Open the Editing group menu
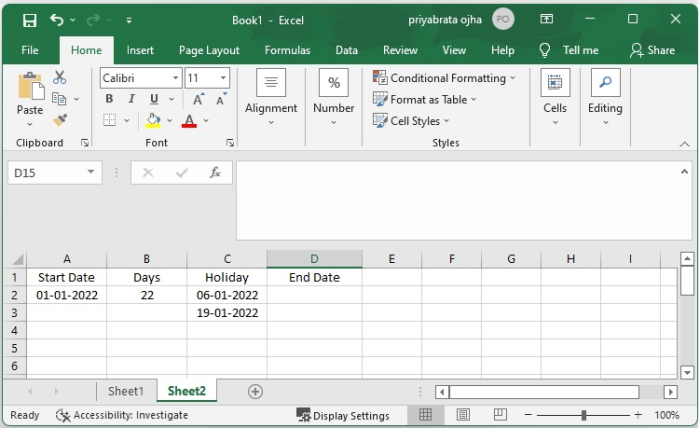Image resolution: width=700 pixels, height=428 pixels. click(x=605, y=97)
